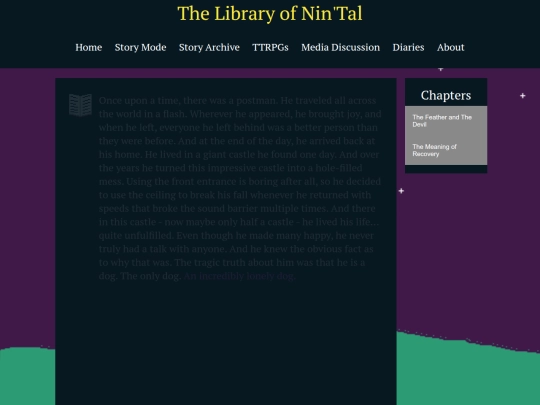The width and height of the screenshot is (540, 405).
Task: Click the Chapters panel heading
Action: [446, 95]
